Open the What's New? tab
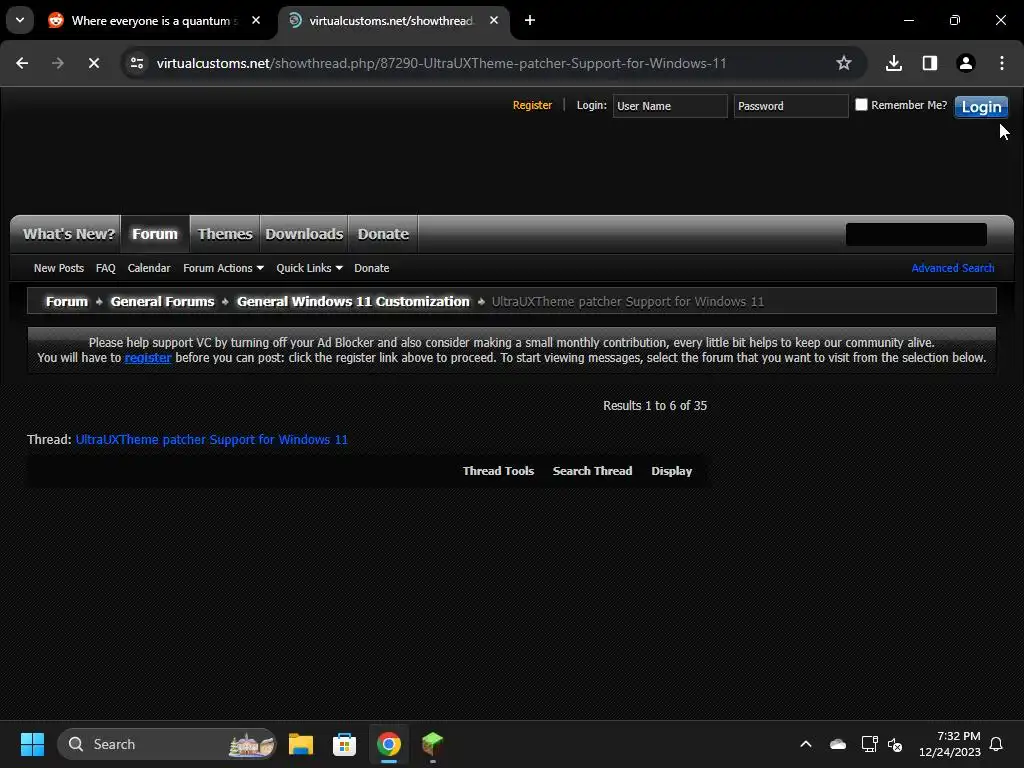The width and height of the screenshot is (1024, 768). click(69, 234)
